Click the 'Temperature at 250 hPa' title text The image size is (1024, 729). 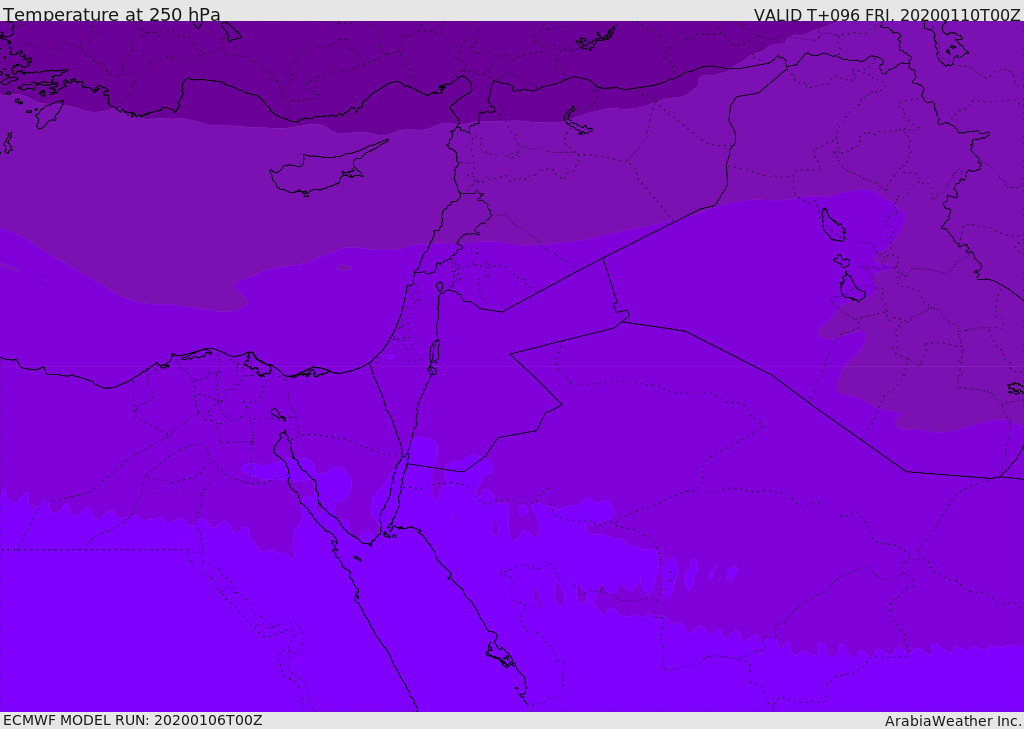112,14
